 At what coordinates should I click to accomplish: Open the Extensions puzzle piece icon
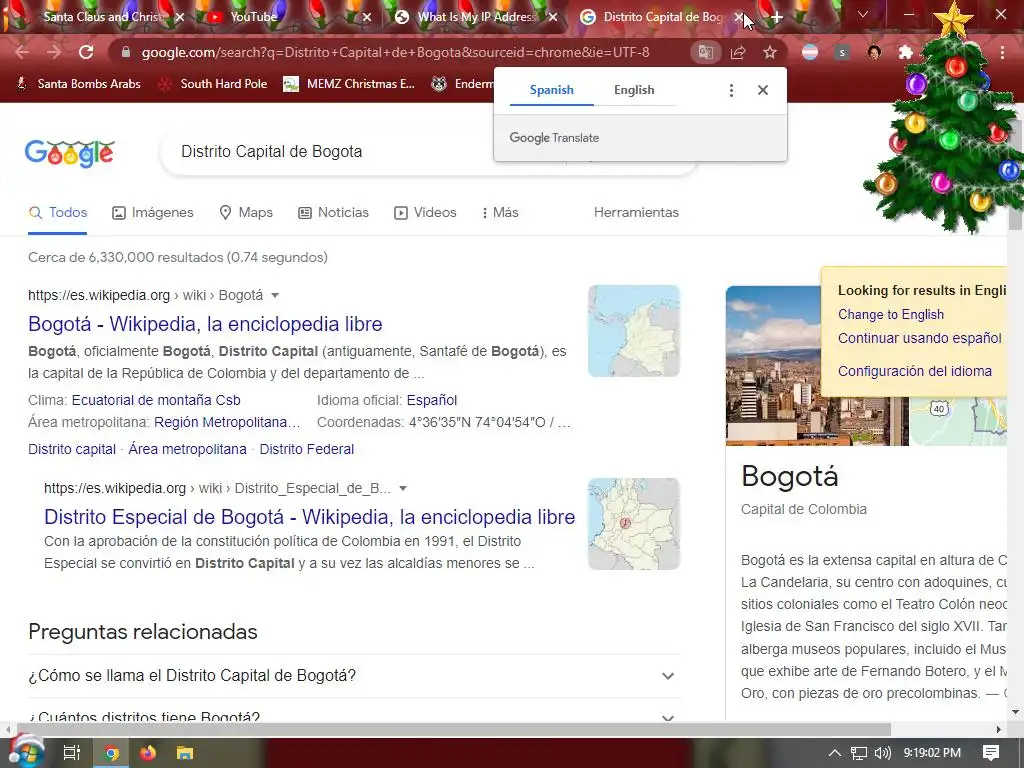pyautogui.click(x=906, y=52)
